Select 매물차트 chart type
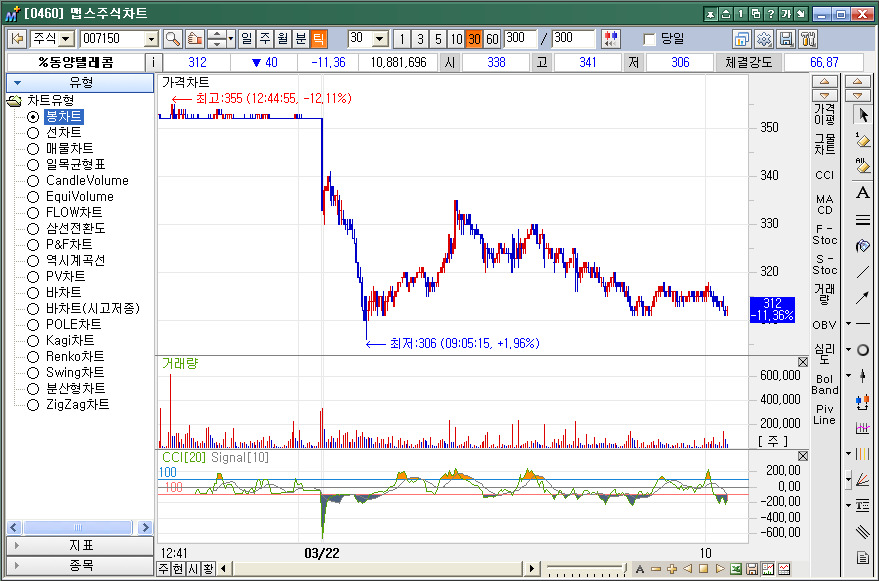This screenshot has height=581, width=879. point(70,149)
